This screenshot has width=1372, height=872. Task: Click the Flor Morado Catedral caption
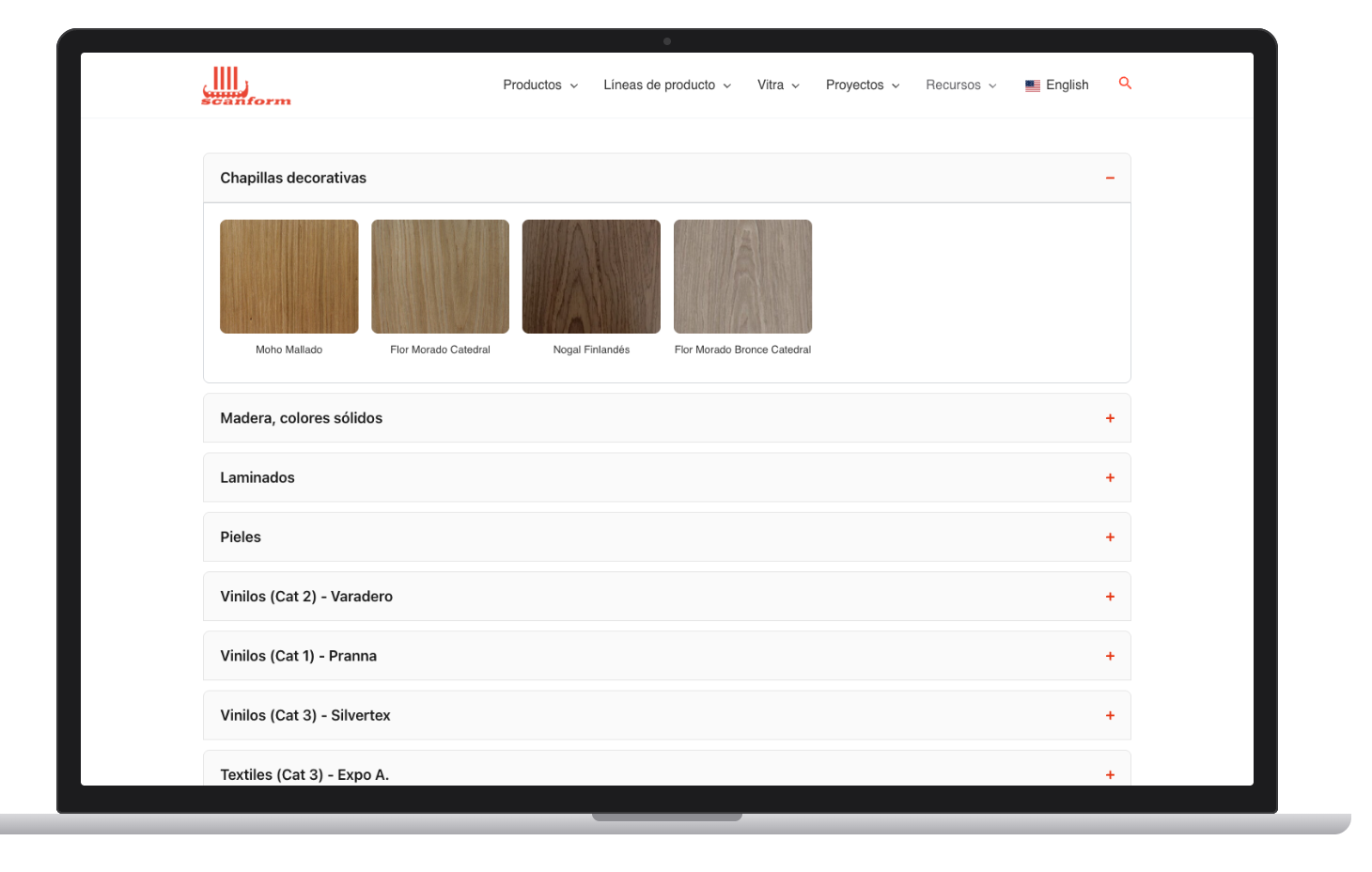pos(441,350)
